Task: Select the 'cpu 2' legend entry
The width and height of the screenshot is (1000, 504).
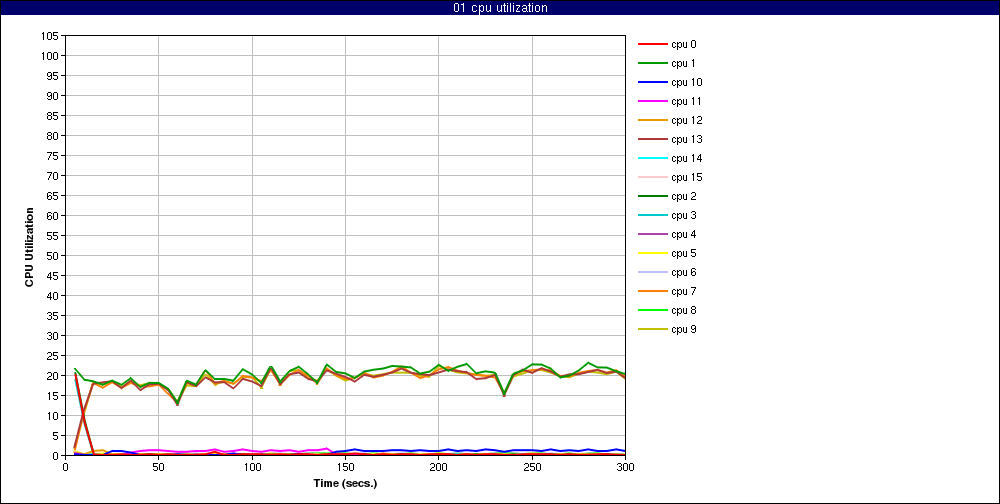Action: (667, 196)
